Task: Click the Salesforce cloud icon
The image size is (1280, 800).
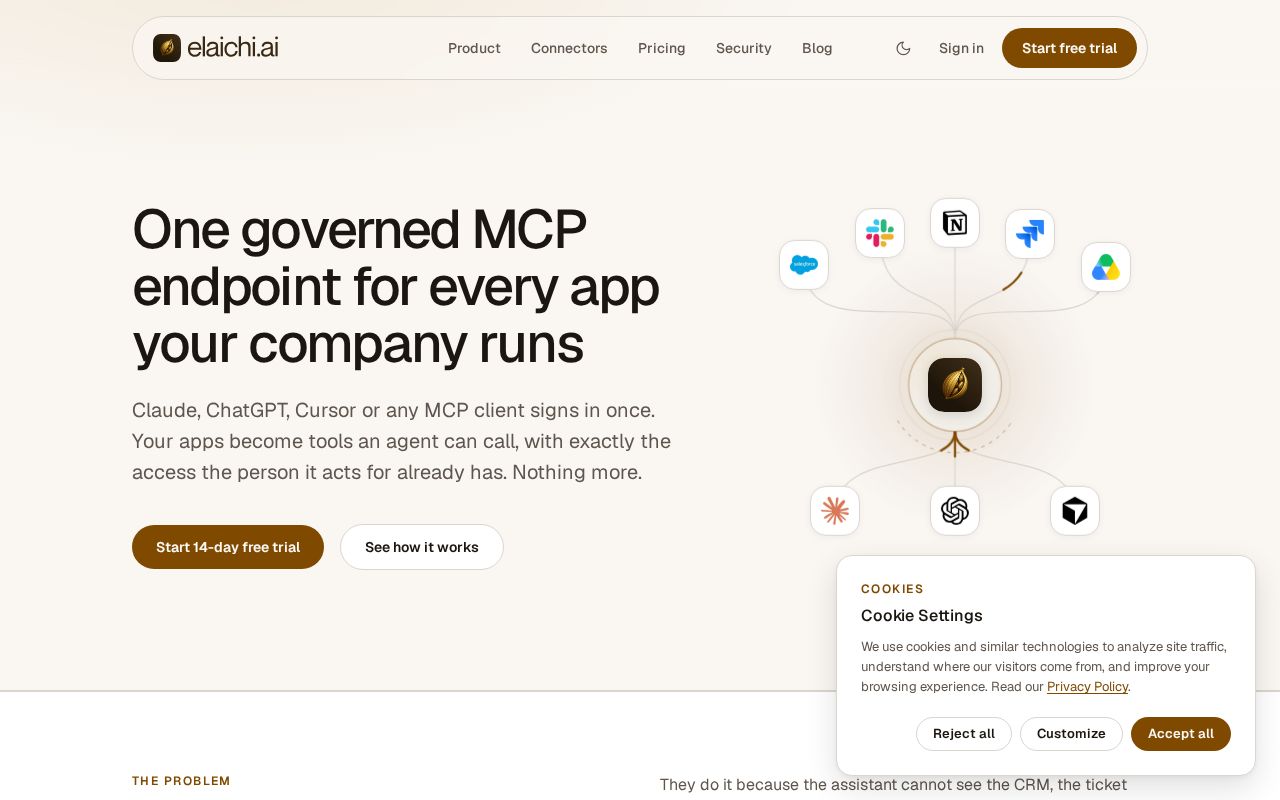Action: pos(804,265)
